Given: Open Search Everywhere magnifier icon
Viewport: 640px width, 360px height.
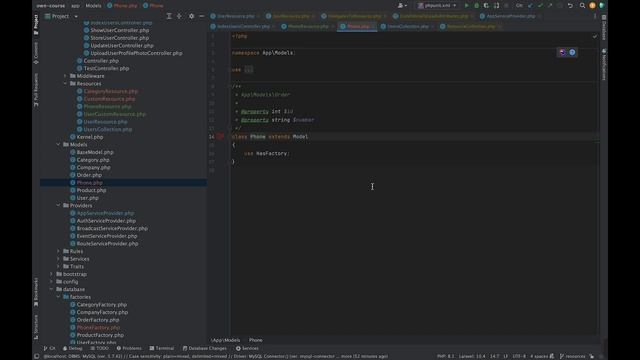Looking at the screenshot, I should (x=582, y=6).
